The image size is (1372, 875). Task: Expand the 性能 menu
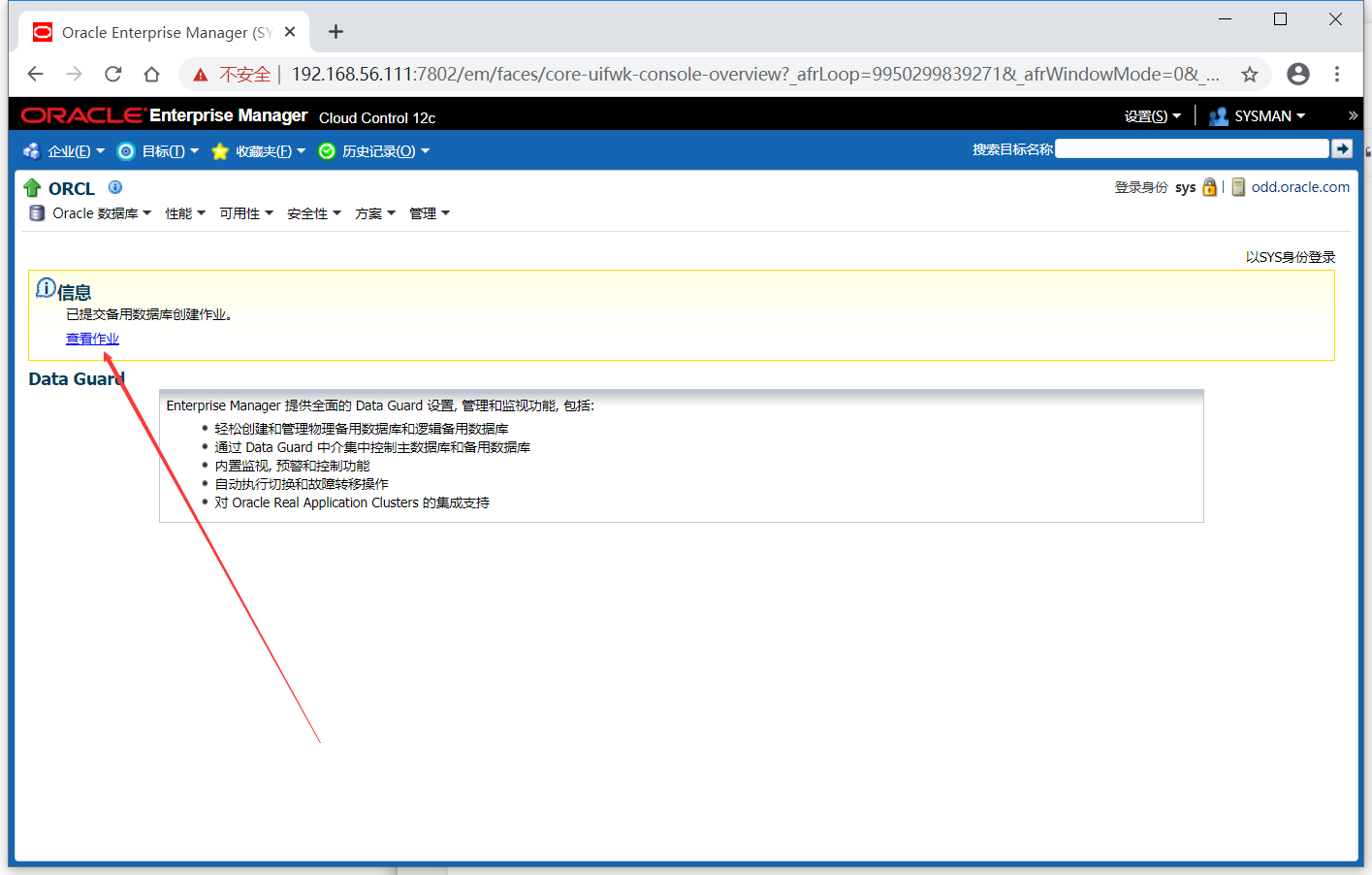tap(185, 213)
